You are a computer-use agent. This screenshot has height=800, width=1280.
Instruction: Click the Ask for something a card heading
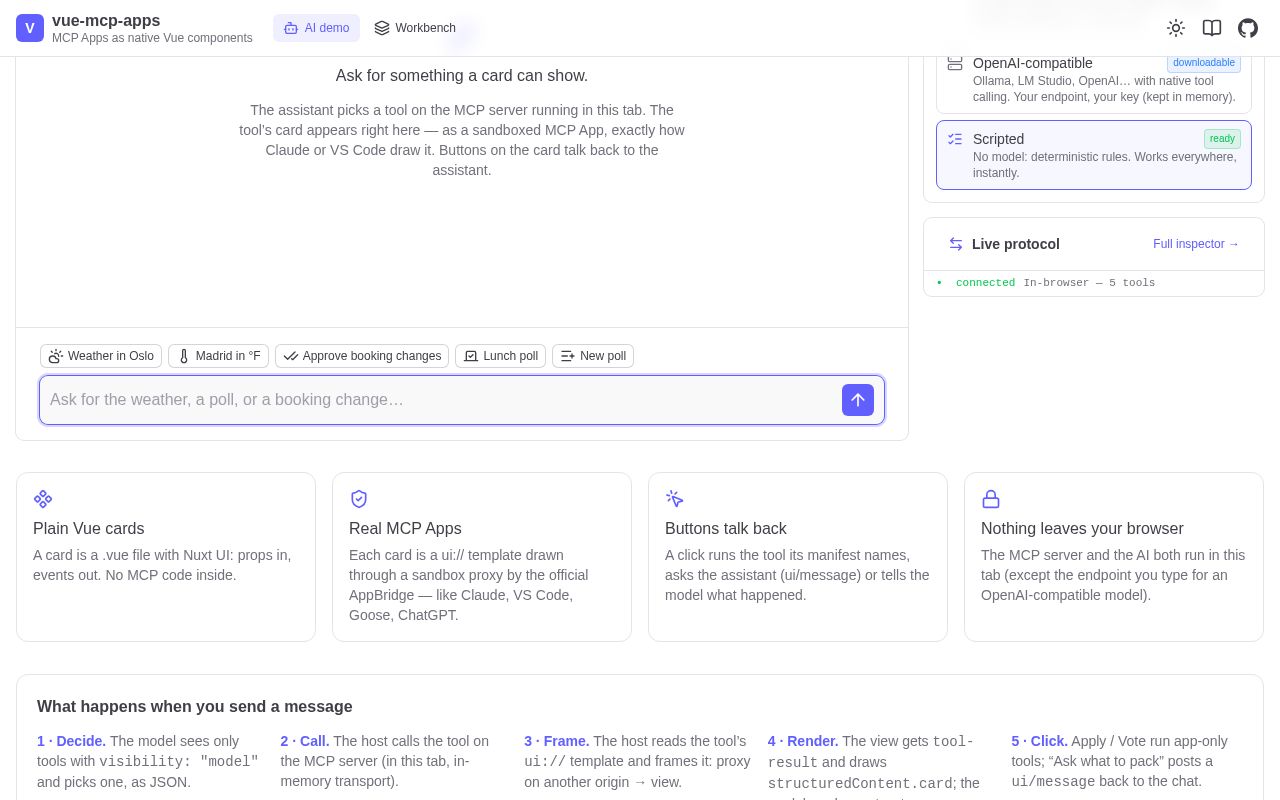(462, 76)
